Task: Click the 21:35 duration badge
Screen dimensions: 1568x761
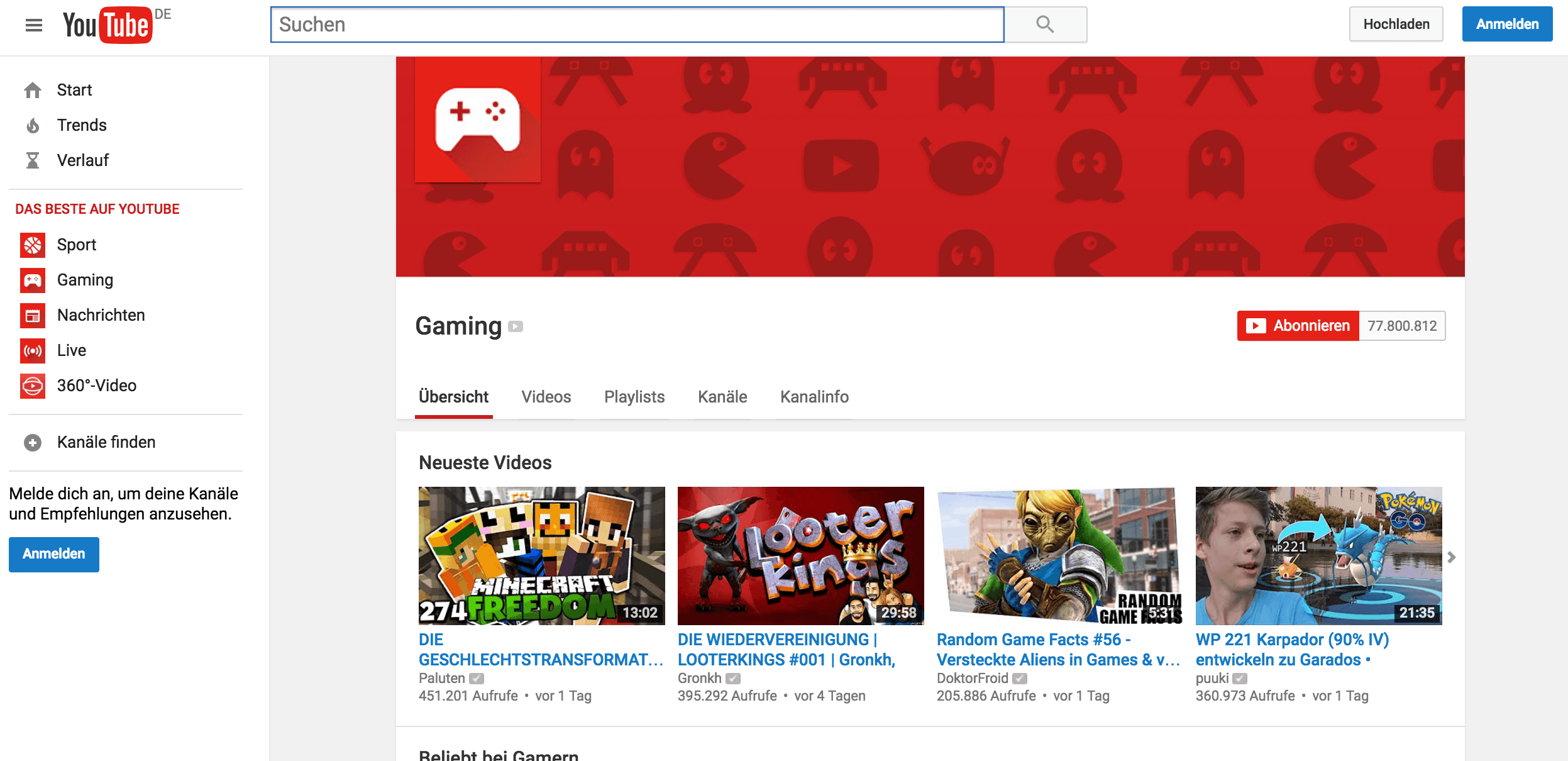Action: [1417, 613]
